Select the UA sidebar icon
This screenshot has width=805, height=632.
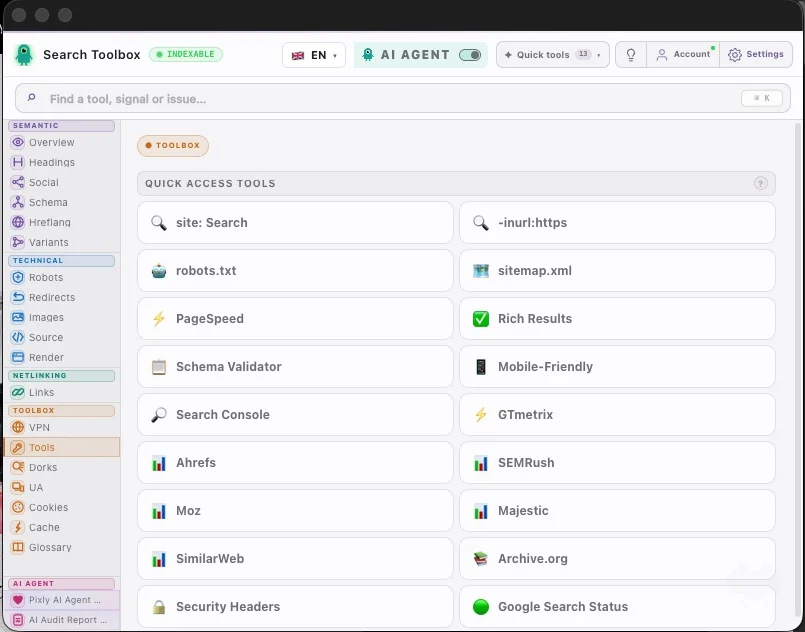click(18, 487)
